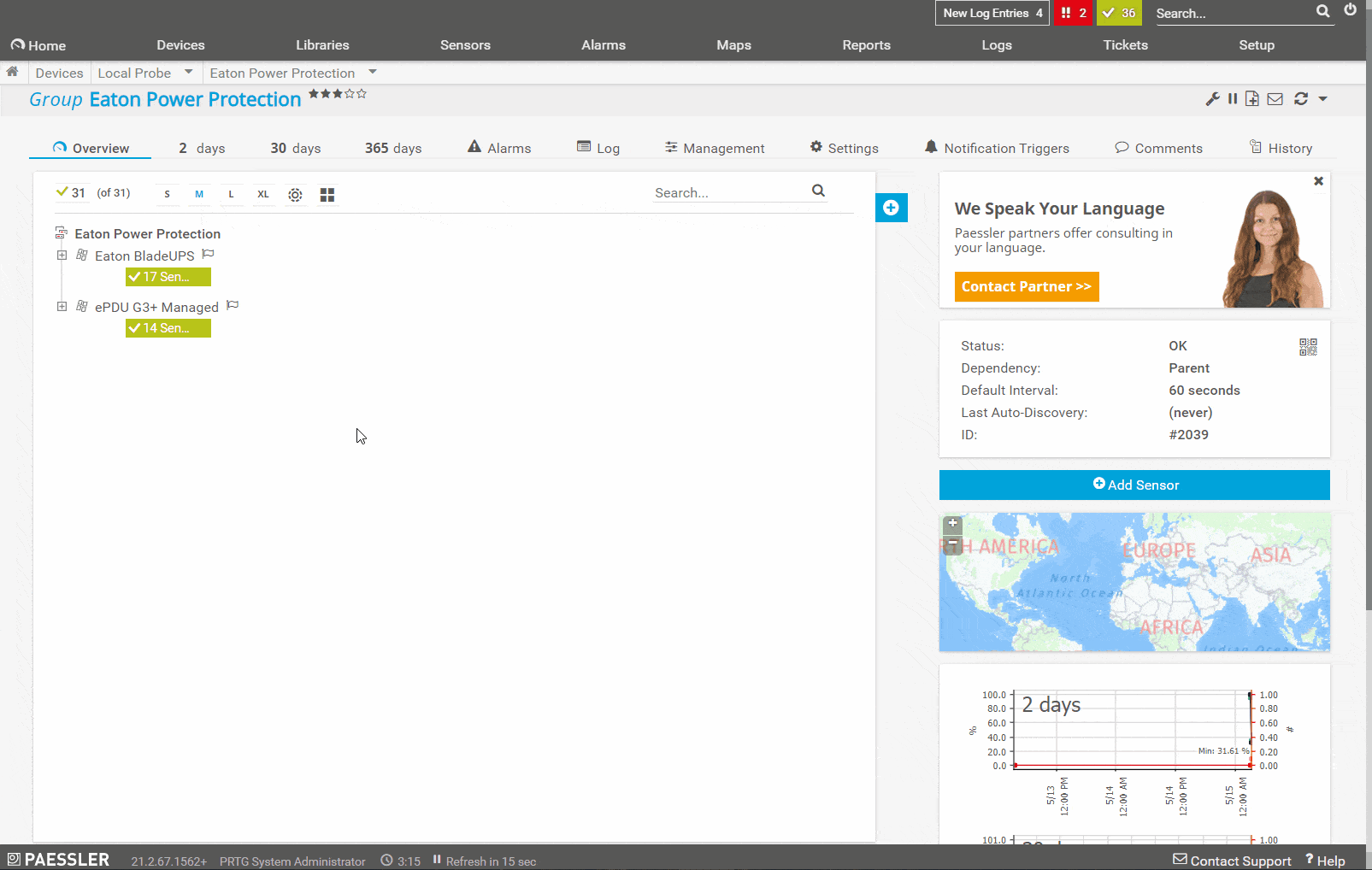
Task: Click the Contact Partner button
Action: pos(1027,286)
